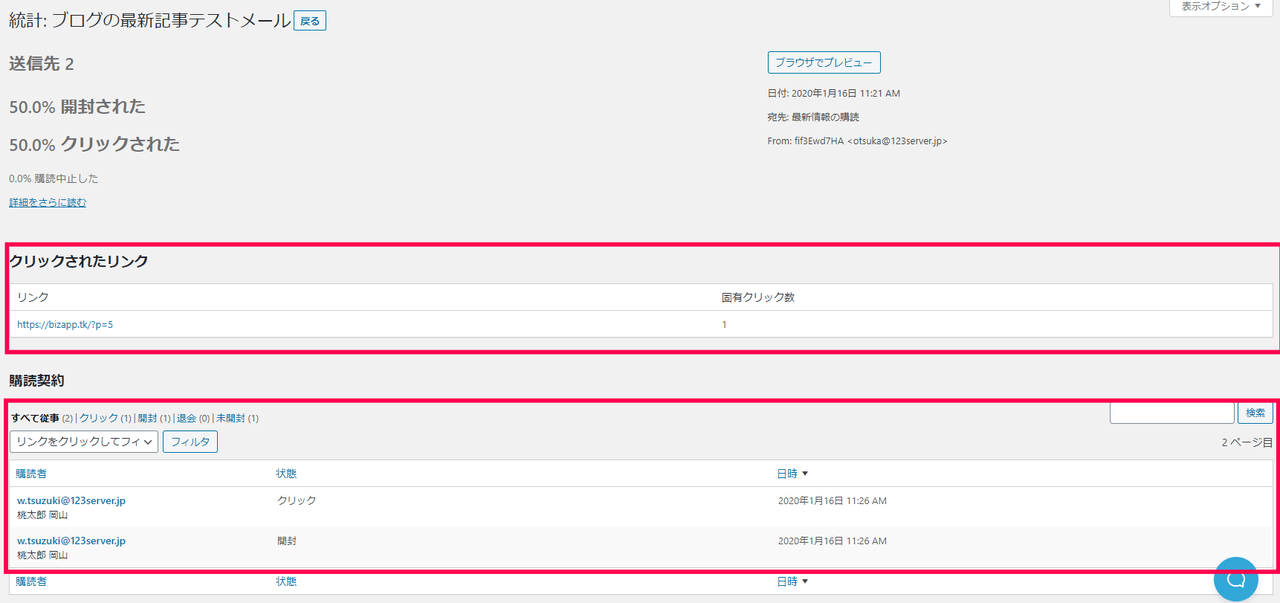Select the 日付: 2020年1月16日 11:21 AM text
The width and height of the screenshot is (1280, 603).
tap(834, 93)
